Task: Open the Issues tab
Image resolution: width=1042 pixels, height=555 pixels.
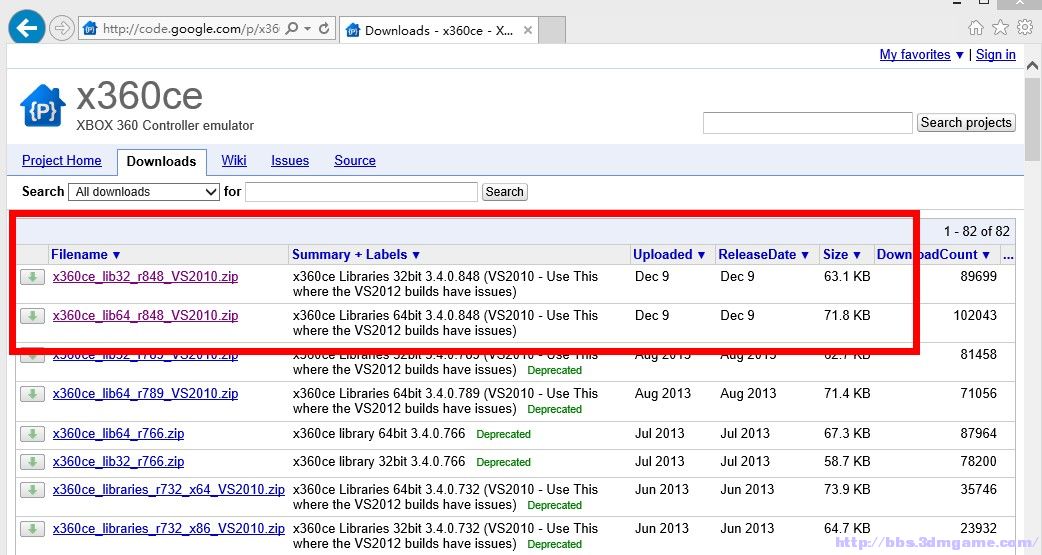Action: (290, 160)
